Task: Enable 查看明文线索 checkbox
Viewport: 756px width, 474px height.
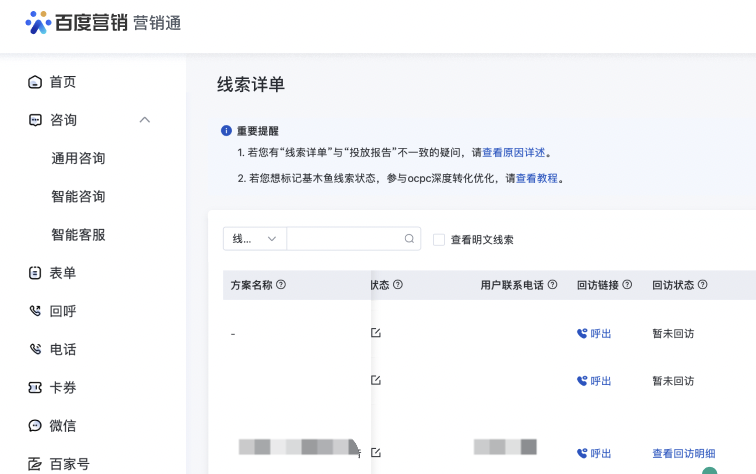Action: click(x=439, y=240)
